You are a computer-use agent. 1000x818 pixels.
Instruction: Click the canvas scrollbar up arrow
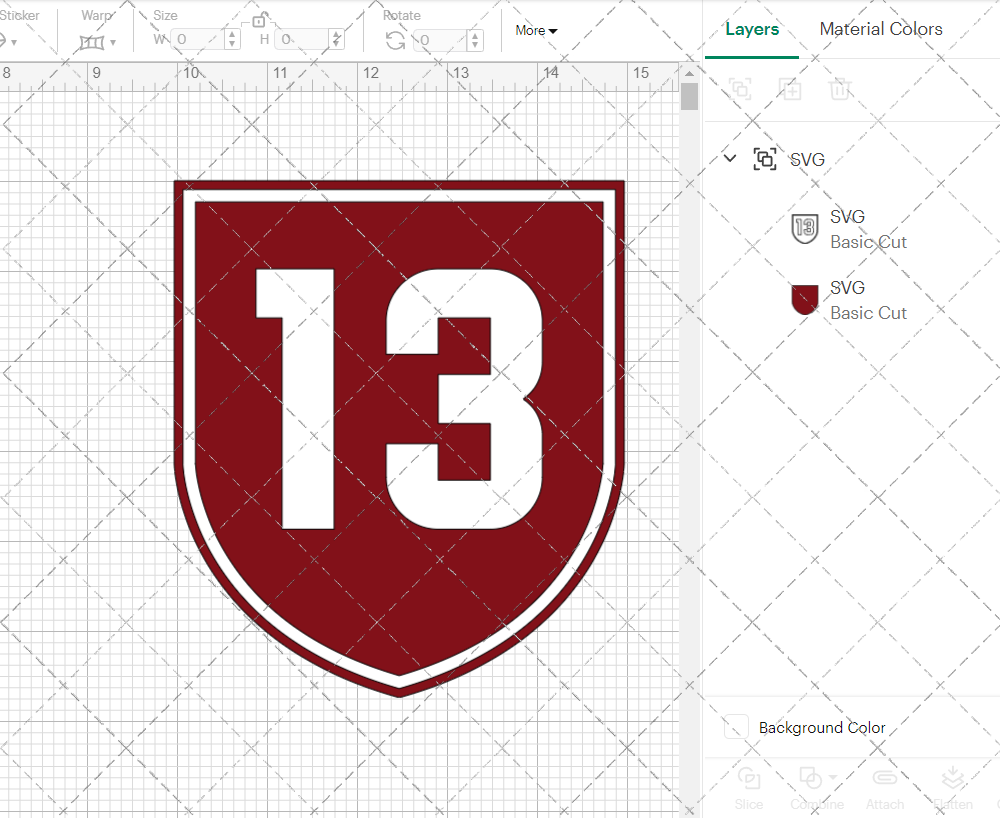click(689, 73)
